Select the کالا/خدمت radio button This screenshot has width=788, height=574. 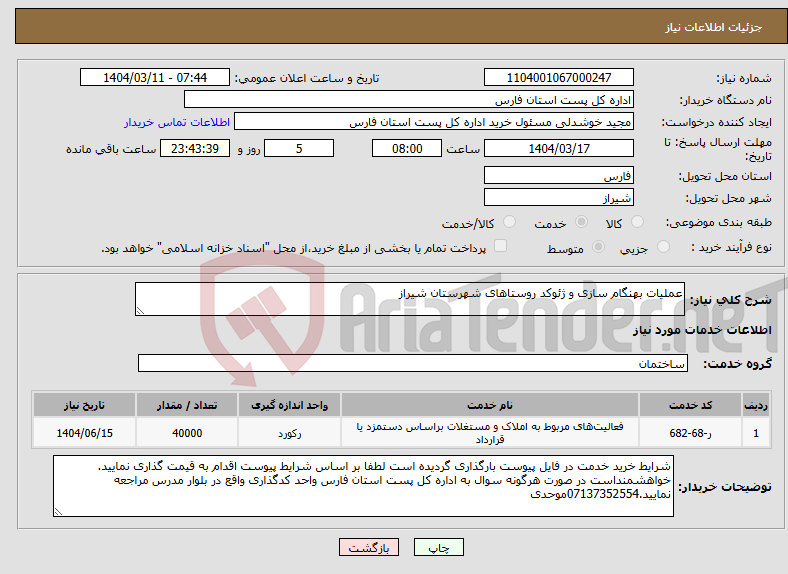pos(510,222)
